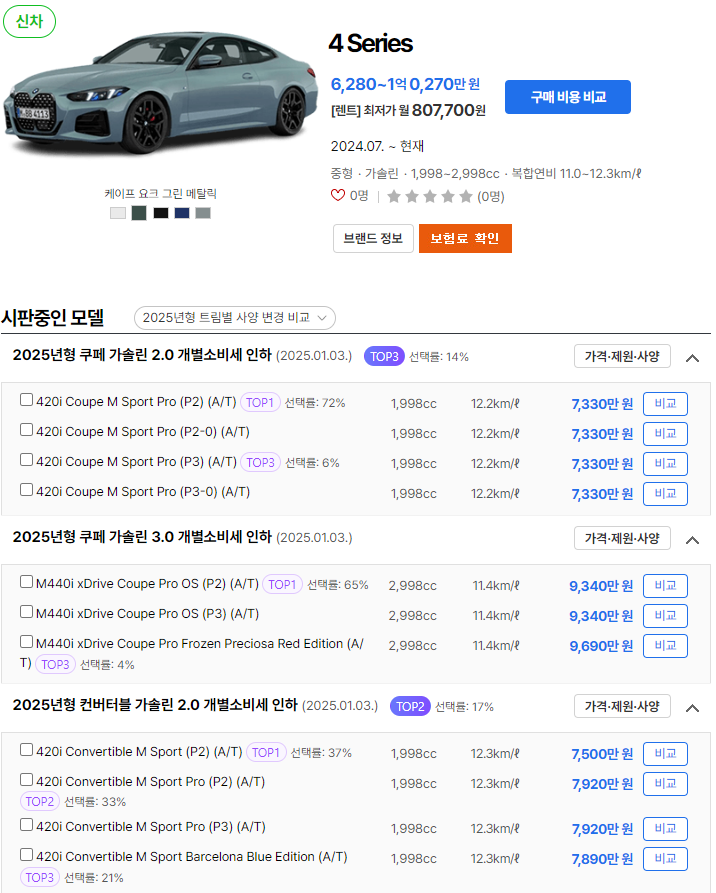The width and height of the screenshot is (716, 893).
Task: Click TOP3 badge on 쿠페 가솔린 2.0 header
Action: [x=384, y=357]
